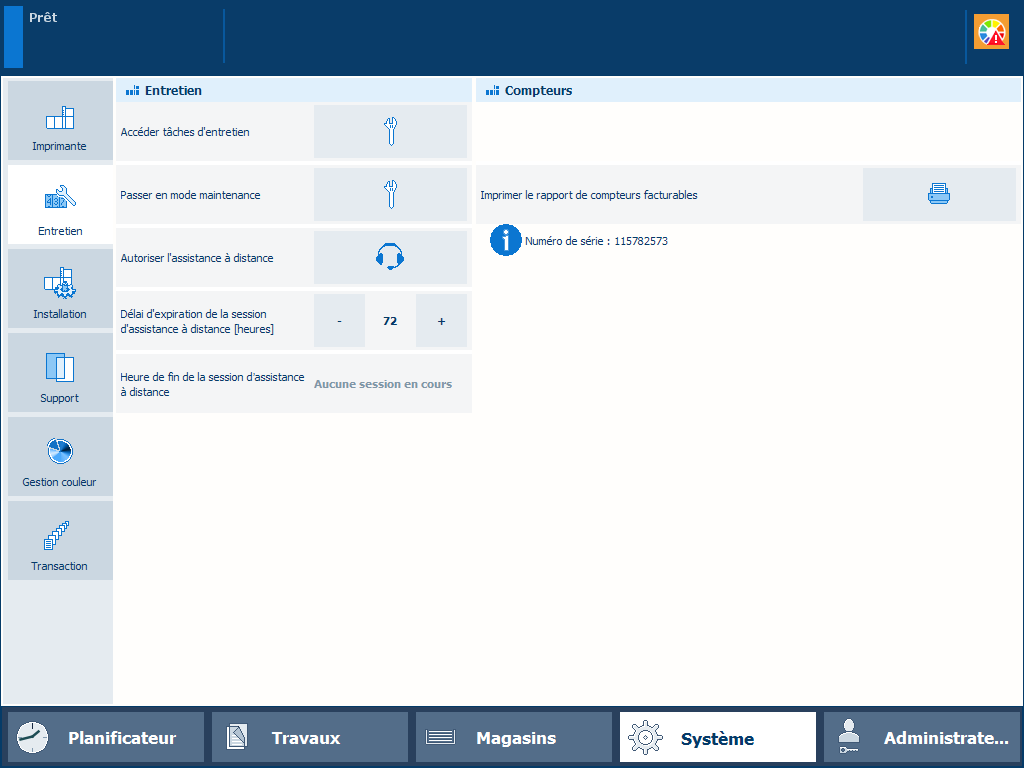Open the Imprimante section in sidebar
This screenshot has height=768, width=1024.
pyautogui.click(x=60, y=122)
